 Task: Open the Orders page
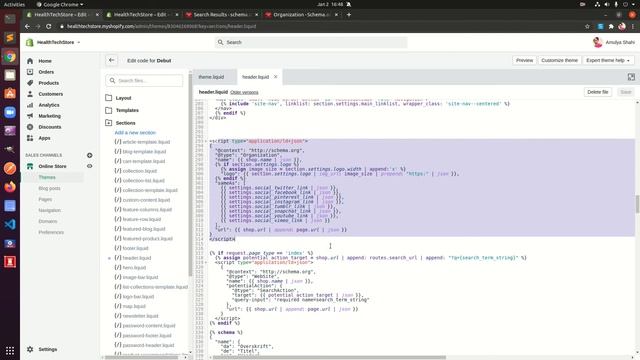tap(46, 72)
